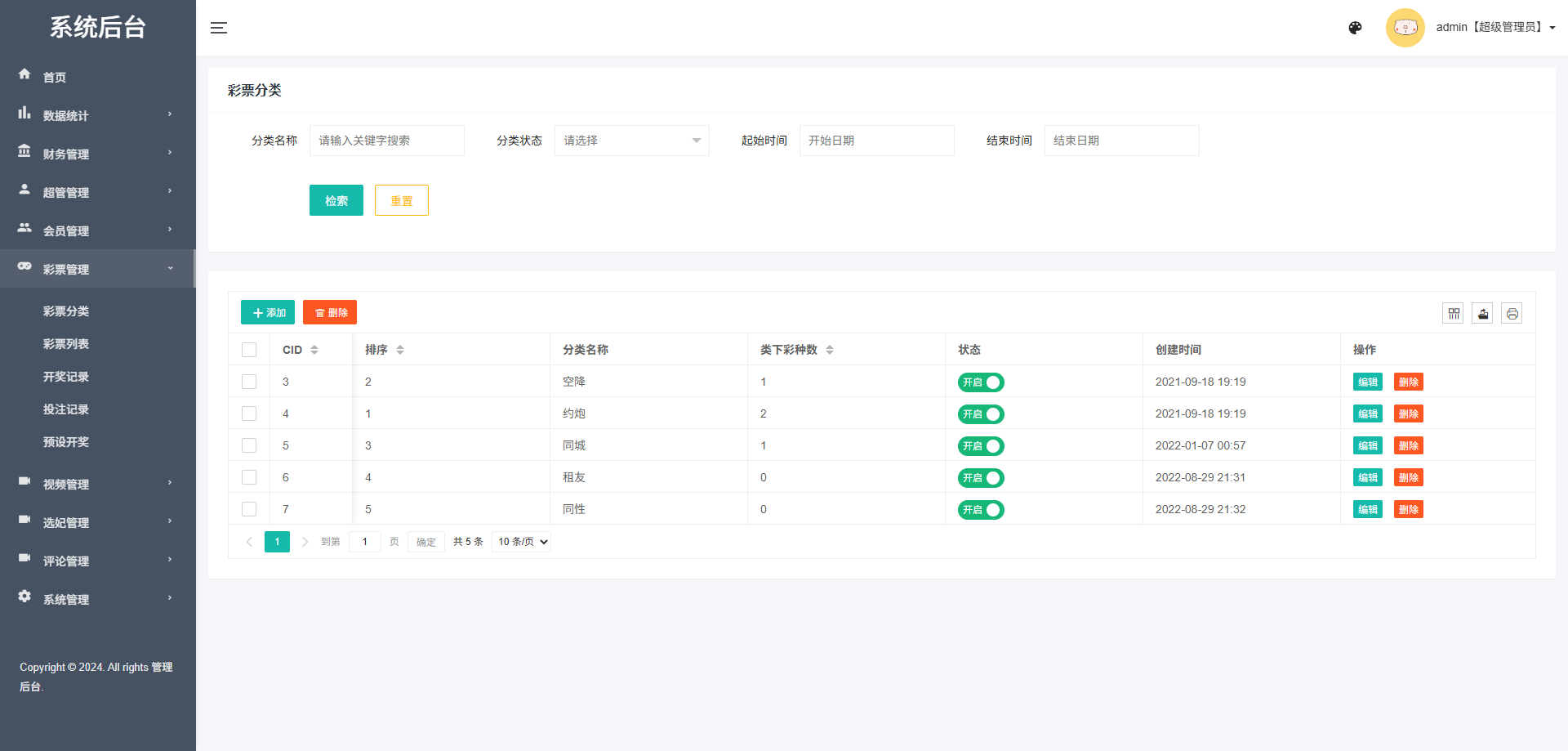Click the export/download icon above the table

tap(1482, 313)
